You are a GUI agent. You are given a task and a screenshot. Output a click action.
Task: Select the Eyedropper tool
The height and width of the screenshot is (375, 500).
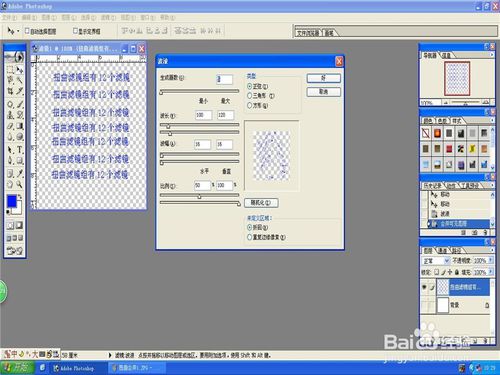coord(20,173)
